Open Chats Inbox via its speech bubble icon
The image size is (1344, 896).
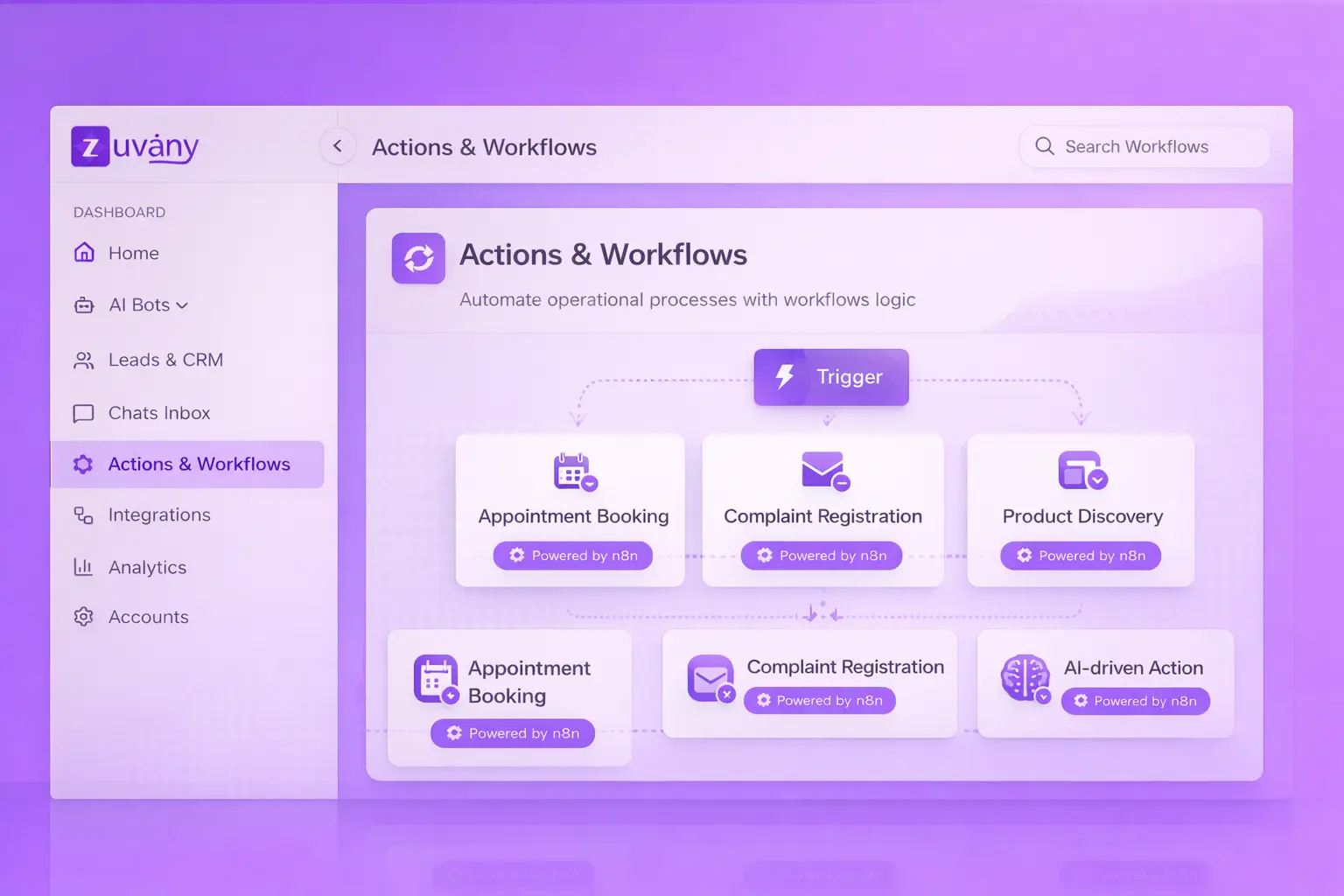(x=83, y=413)
